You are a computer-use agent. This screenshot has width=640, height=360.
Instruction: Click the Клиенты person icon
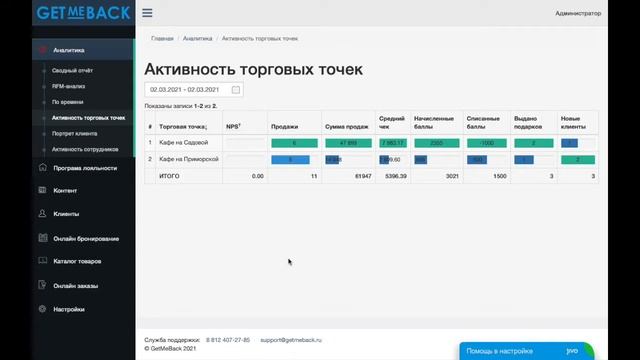coord(42,213)
